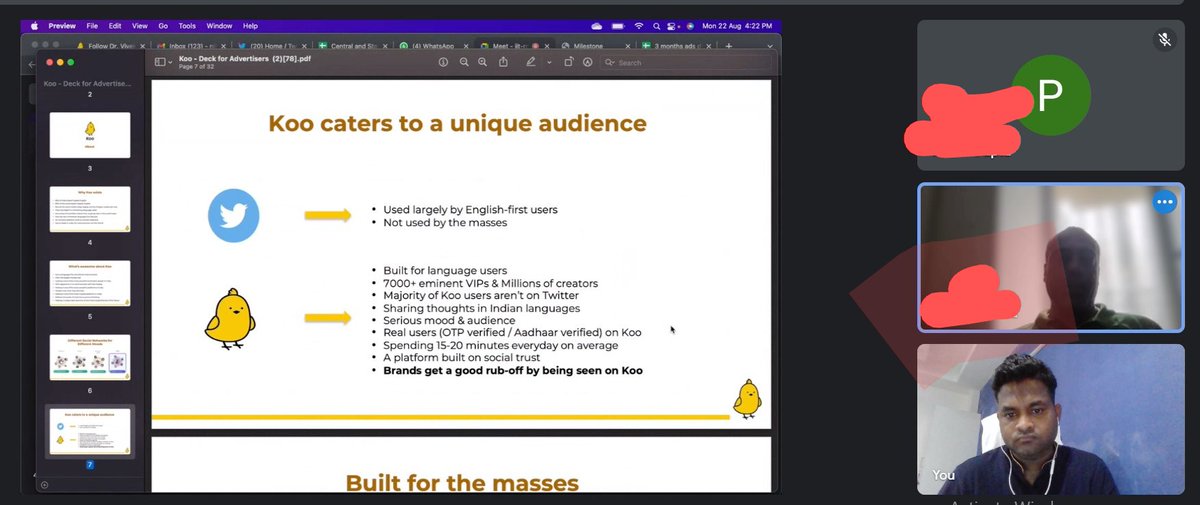Image resolution: width=1200 pixels, height=505 pixels.
Task: Click the Built for the masses heading
Action: pos(462,483)
